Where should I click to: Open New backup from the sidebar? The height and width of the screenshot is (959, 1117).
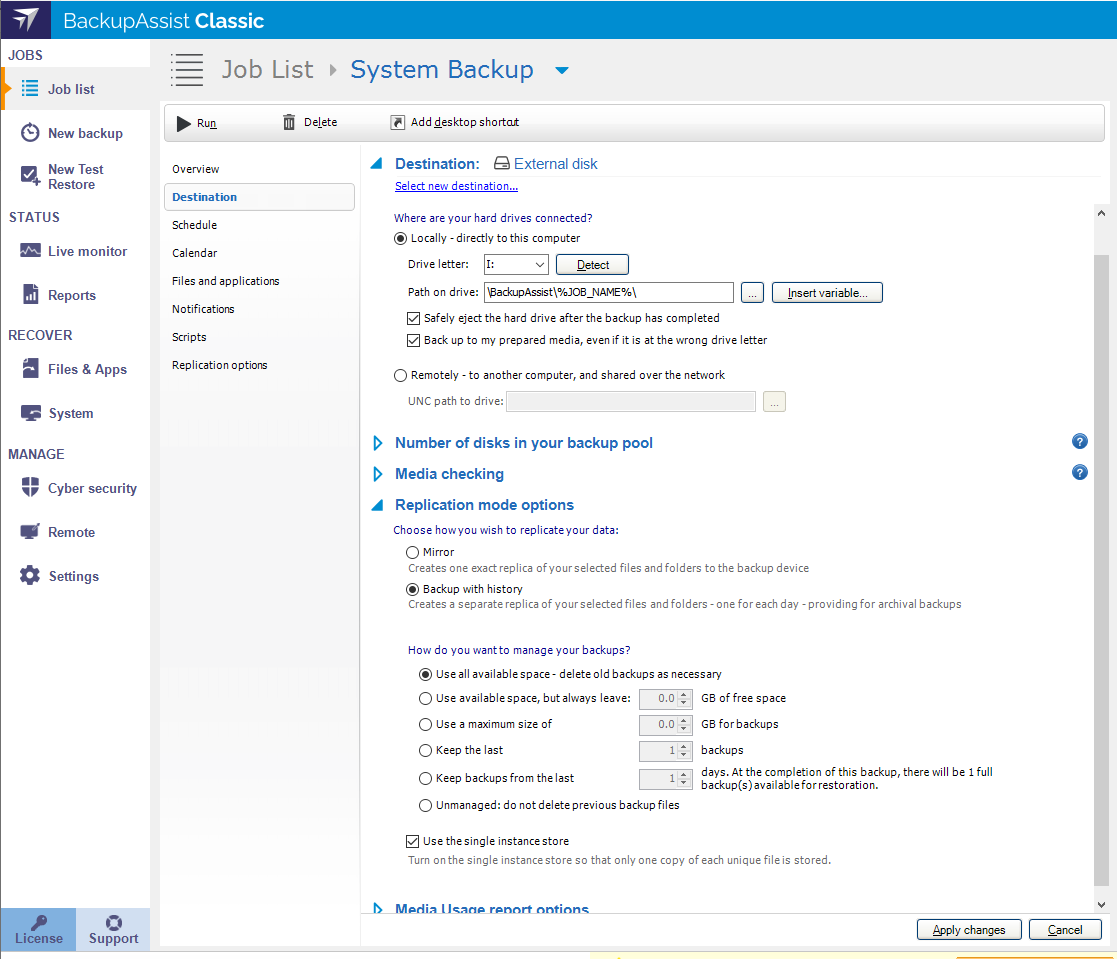point(31,133)
